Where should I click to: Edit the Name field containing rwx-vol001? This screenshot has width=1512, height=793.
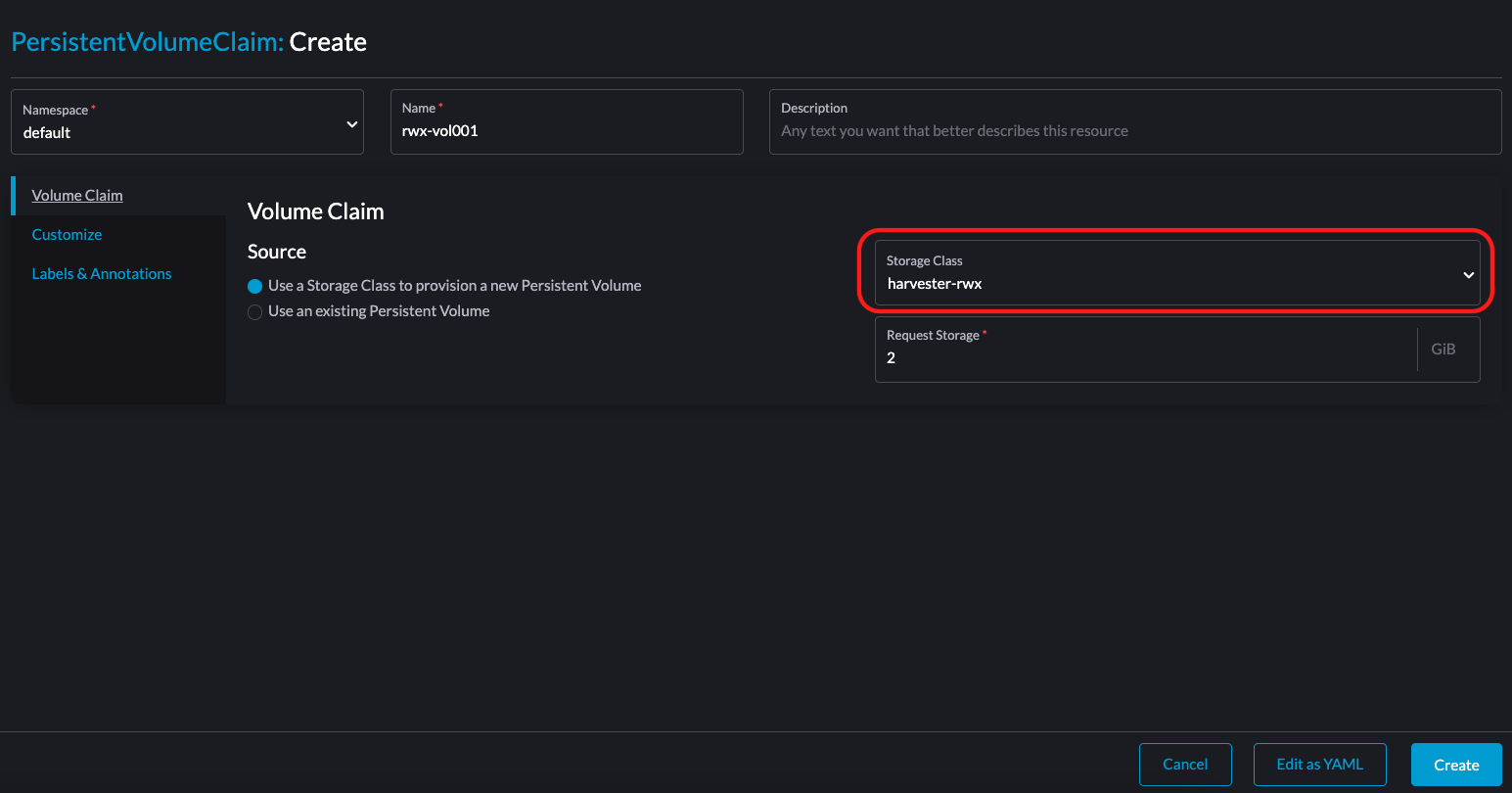point(566,129)
